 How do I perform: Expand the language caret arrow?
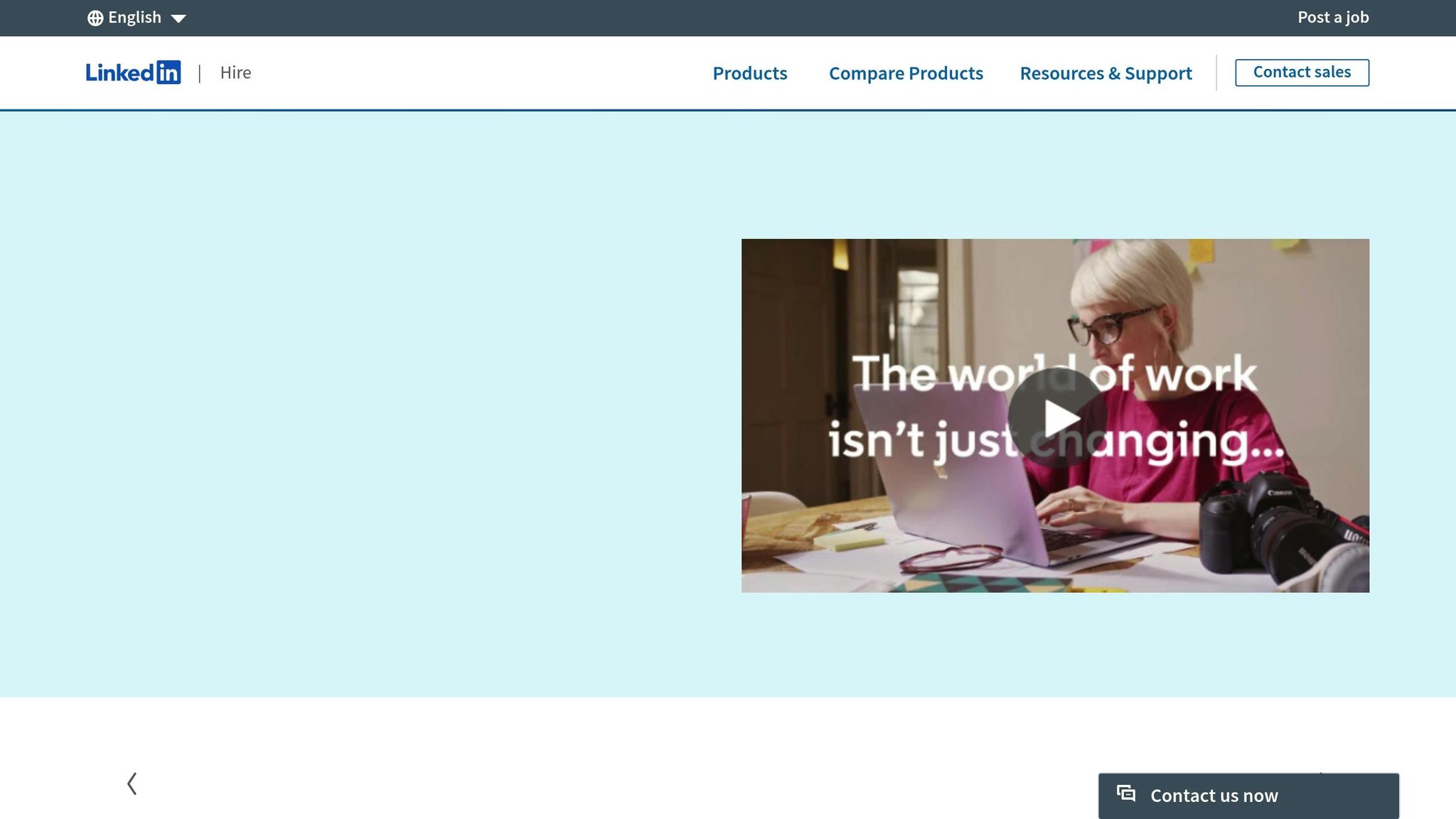click(178, 18)
